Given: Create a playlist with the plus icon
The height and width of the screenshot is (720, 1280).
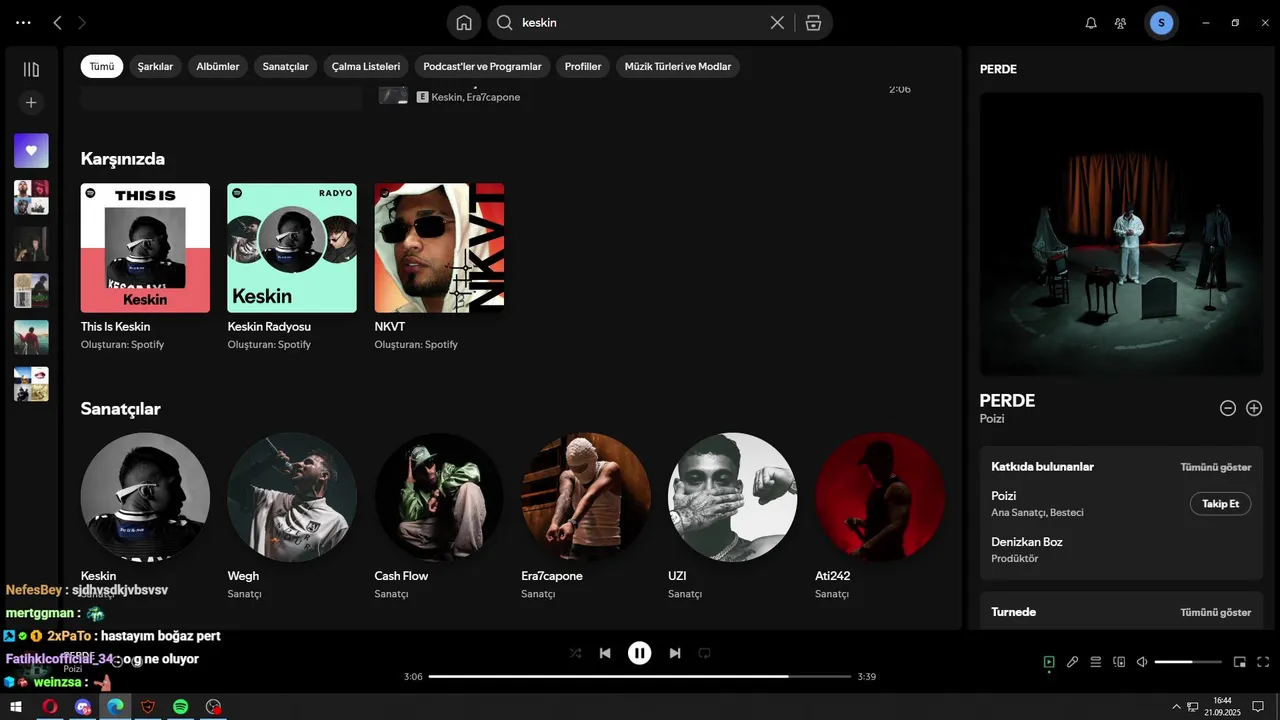Looking at the screenshot, I should click(31, 102).
